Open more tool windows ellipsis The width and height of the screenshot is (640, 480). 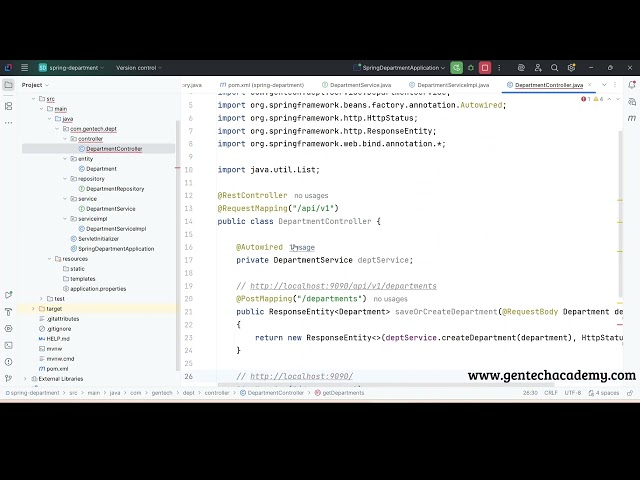point(8,122)
